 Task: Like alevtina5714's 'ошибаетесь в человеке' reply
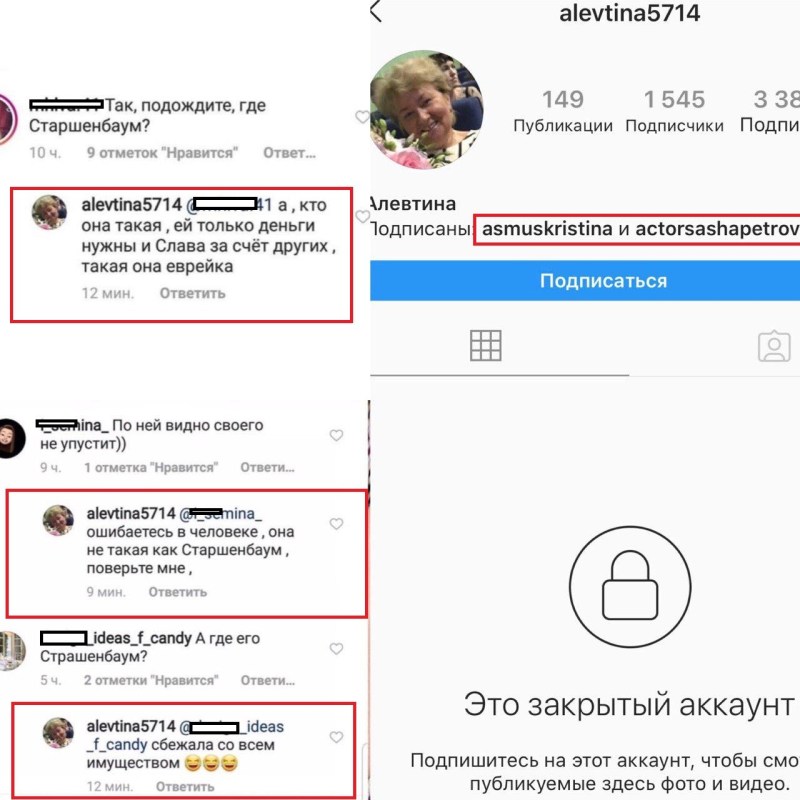click(336, 524)
